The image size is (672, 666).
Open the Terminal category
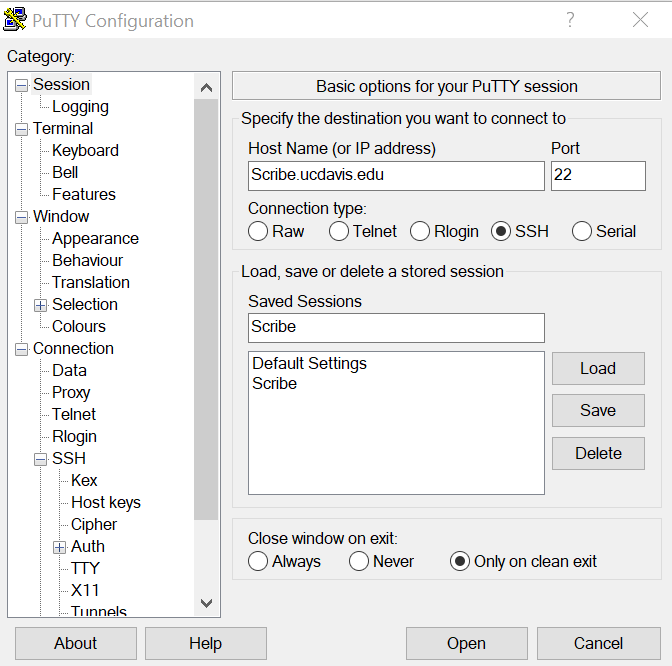click(x=63, y=129)
